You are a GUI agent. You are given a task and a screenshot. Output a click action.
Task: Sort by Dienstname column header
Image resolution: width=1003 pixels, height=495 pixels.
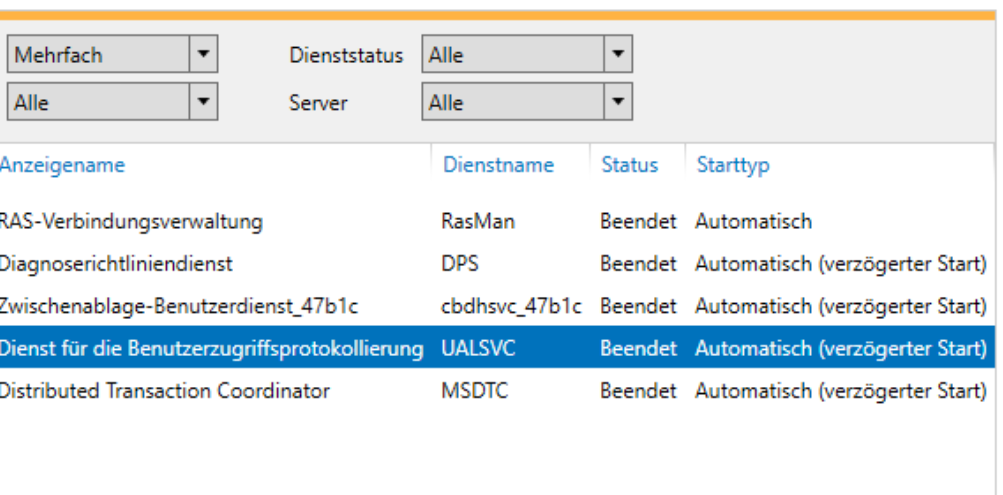498,165
